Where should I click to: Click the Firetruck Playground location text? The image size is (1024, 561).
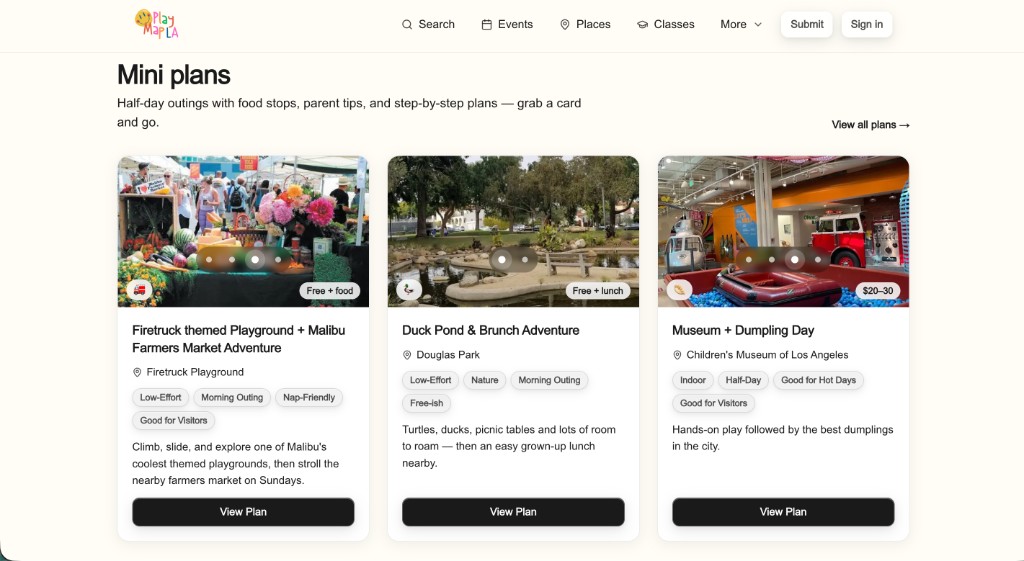coord(195,372)
